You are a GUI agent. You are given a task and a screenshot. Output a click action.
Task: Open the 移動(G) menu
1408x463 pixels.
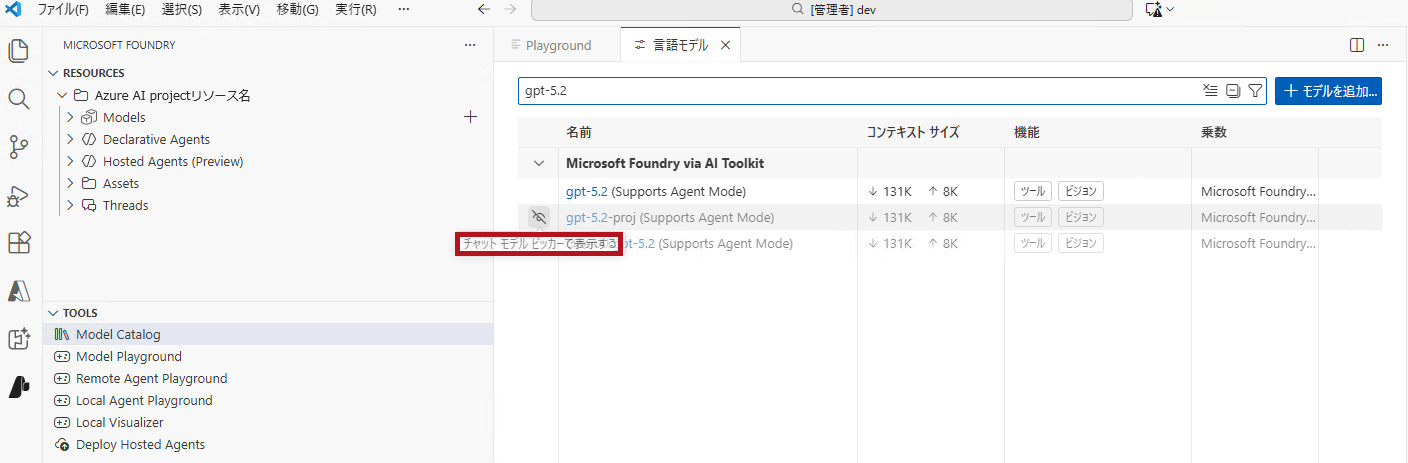[297, 9]
